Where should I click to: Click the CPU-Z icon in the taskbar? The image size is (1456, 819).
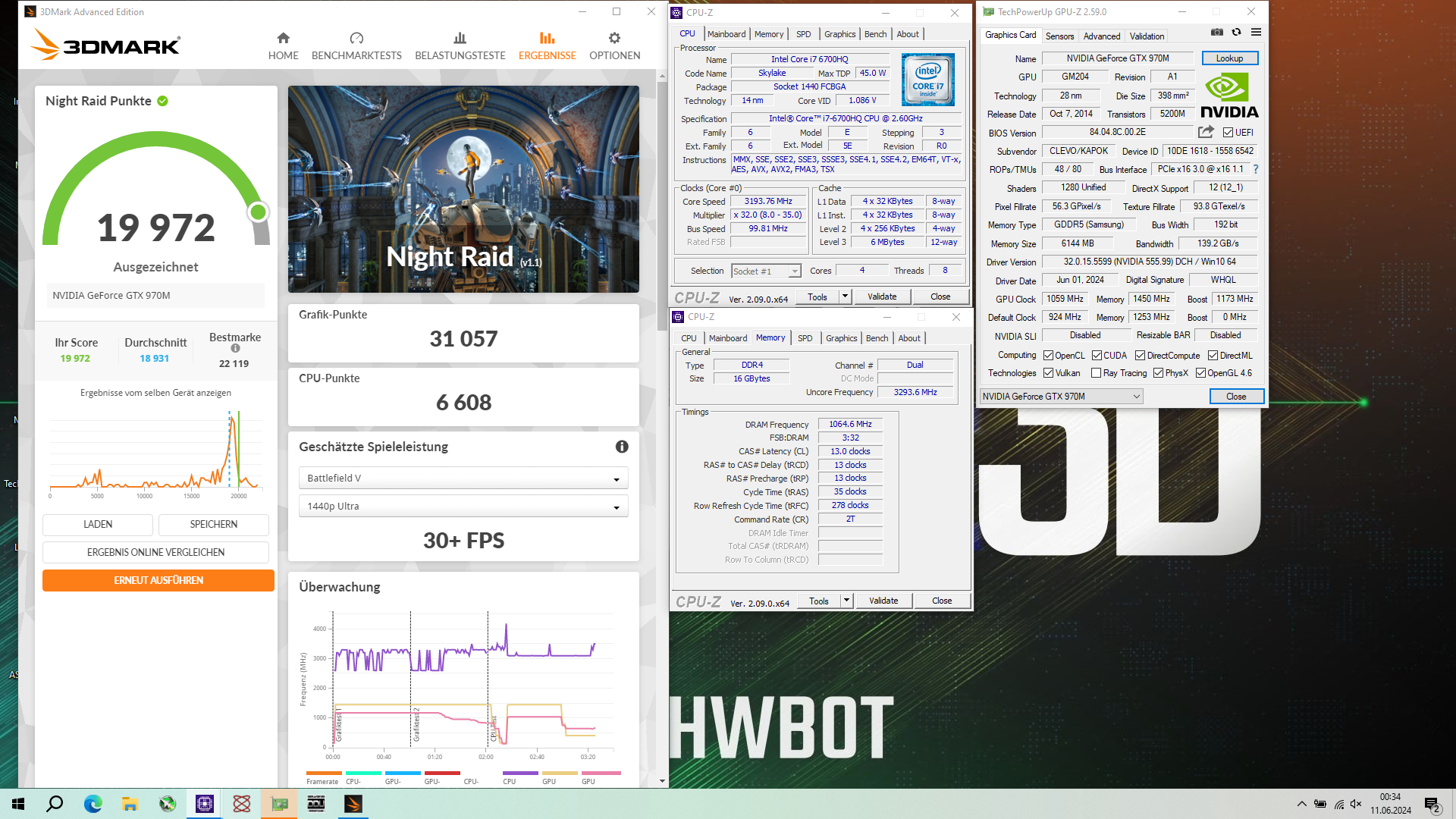[204, 804]
